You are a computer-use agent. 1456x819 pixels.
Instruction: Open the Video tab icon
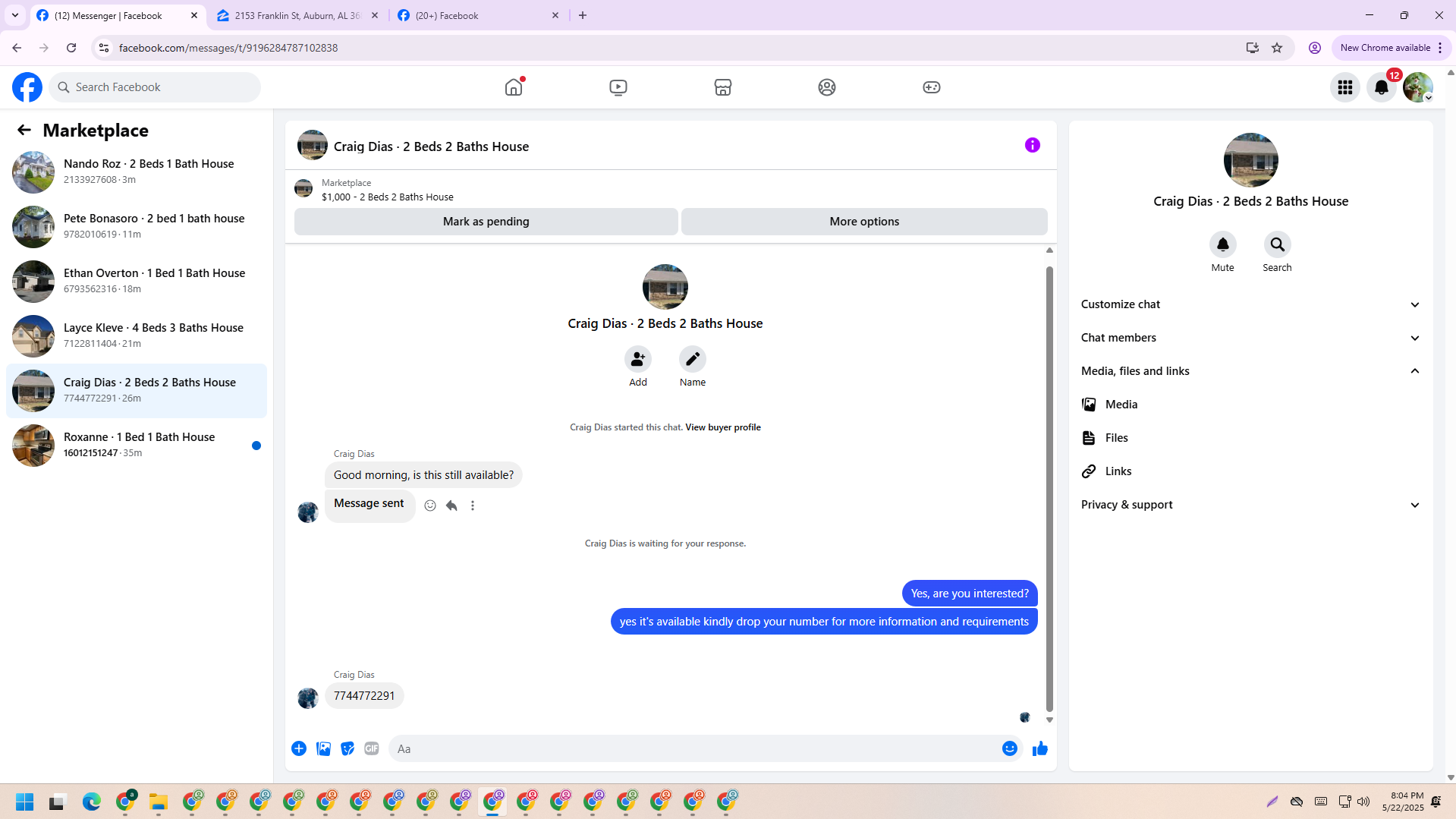618,87
